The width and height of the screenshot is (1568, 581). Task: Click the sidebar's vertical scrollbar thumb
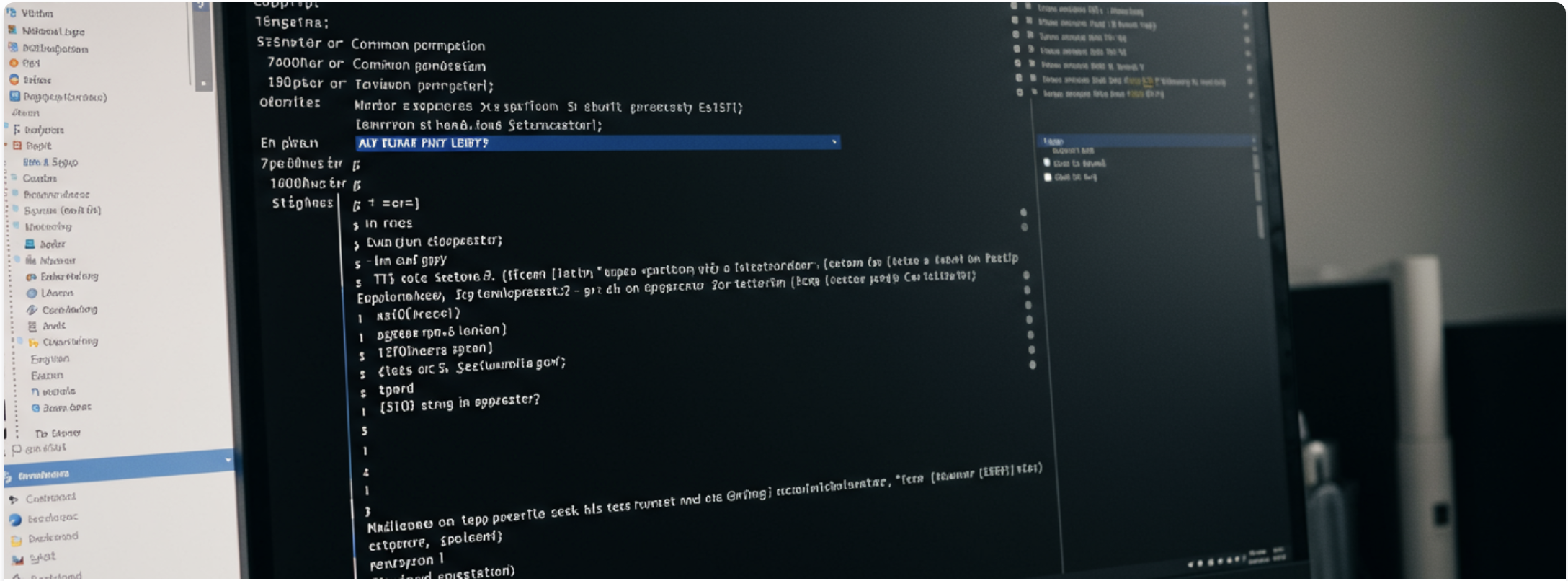coord(202,50)
